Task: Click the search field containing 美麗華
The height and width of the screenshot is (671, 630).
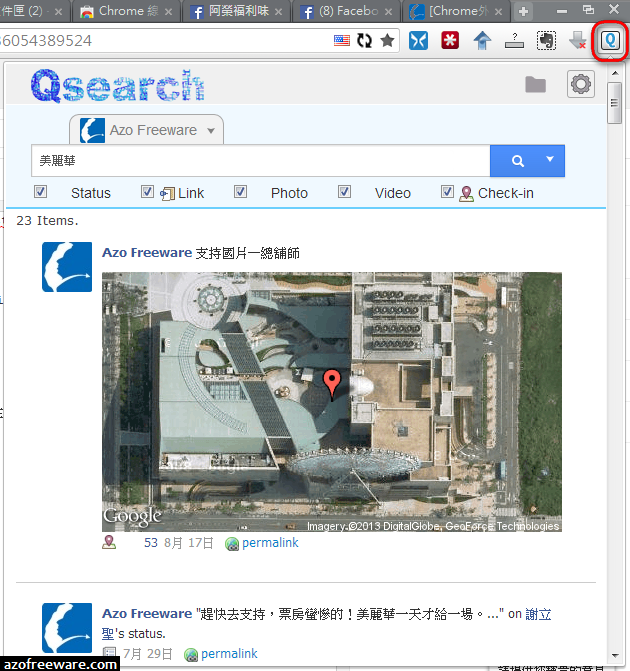Action: tap(261, 161)
